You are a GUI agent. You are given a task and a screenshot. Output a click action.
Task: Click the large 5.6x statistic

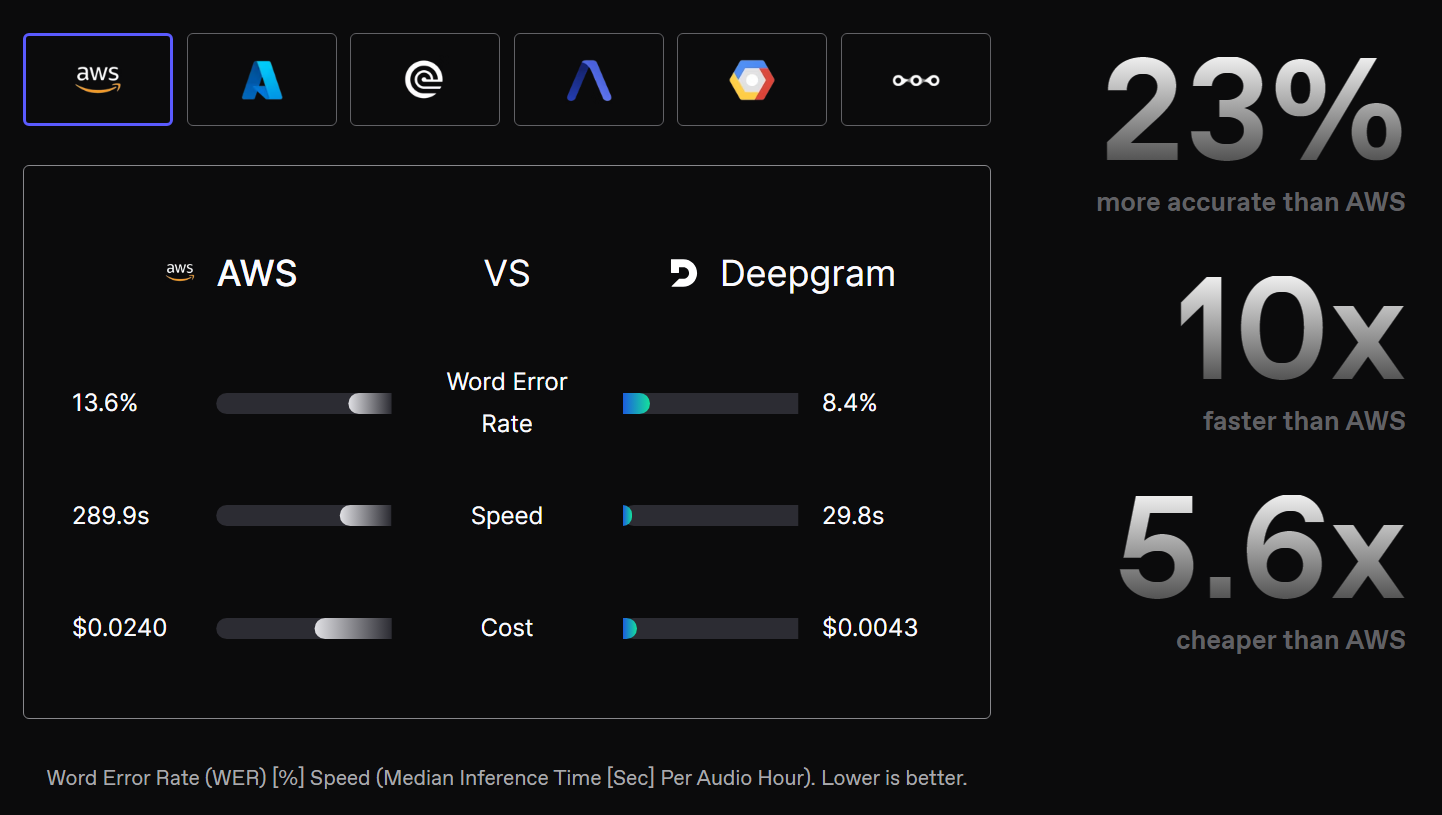pyautogui.click(x=1261, y=549)
